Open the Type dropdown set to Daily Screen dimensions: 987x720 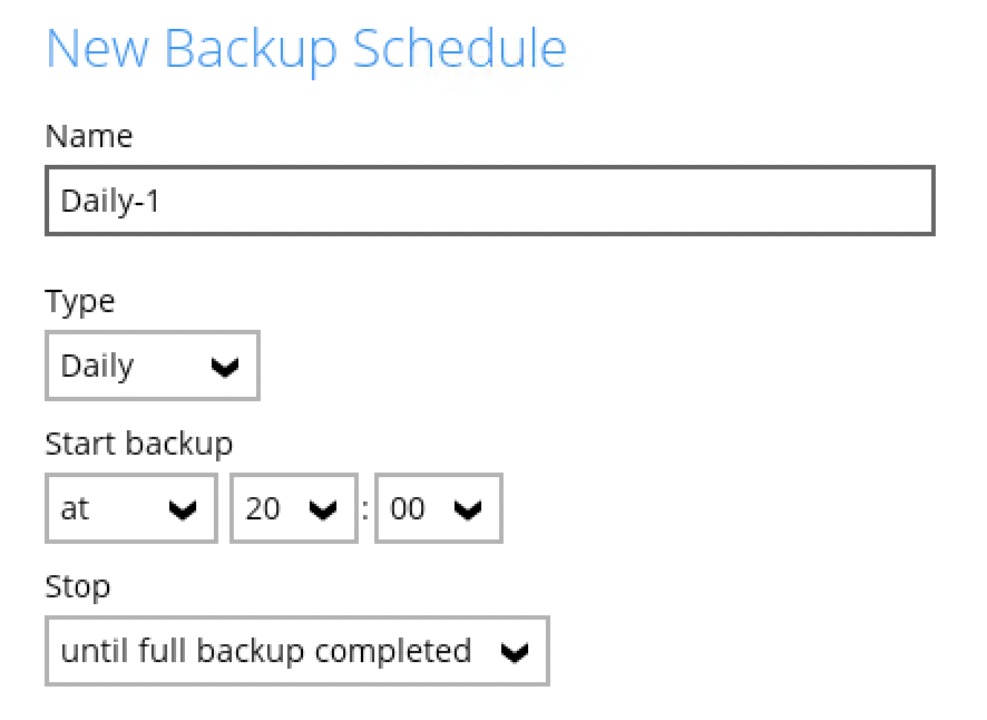coord(152,366)
